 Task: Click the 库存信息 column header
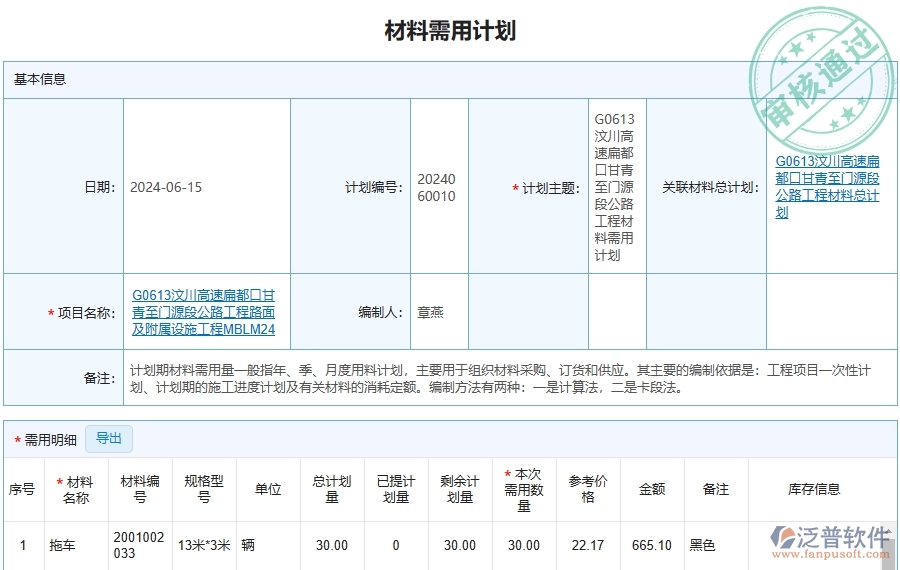coord(814,489)
